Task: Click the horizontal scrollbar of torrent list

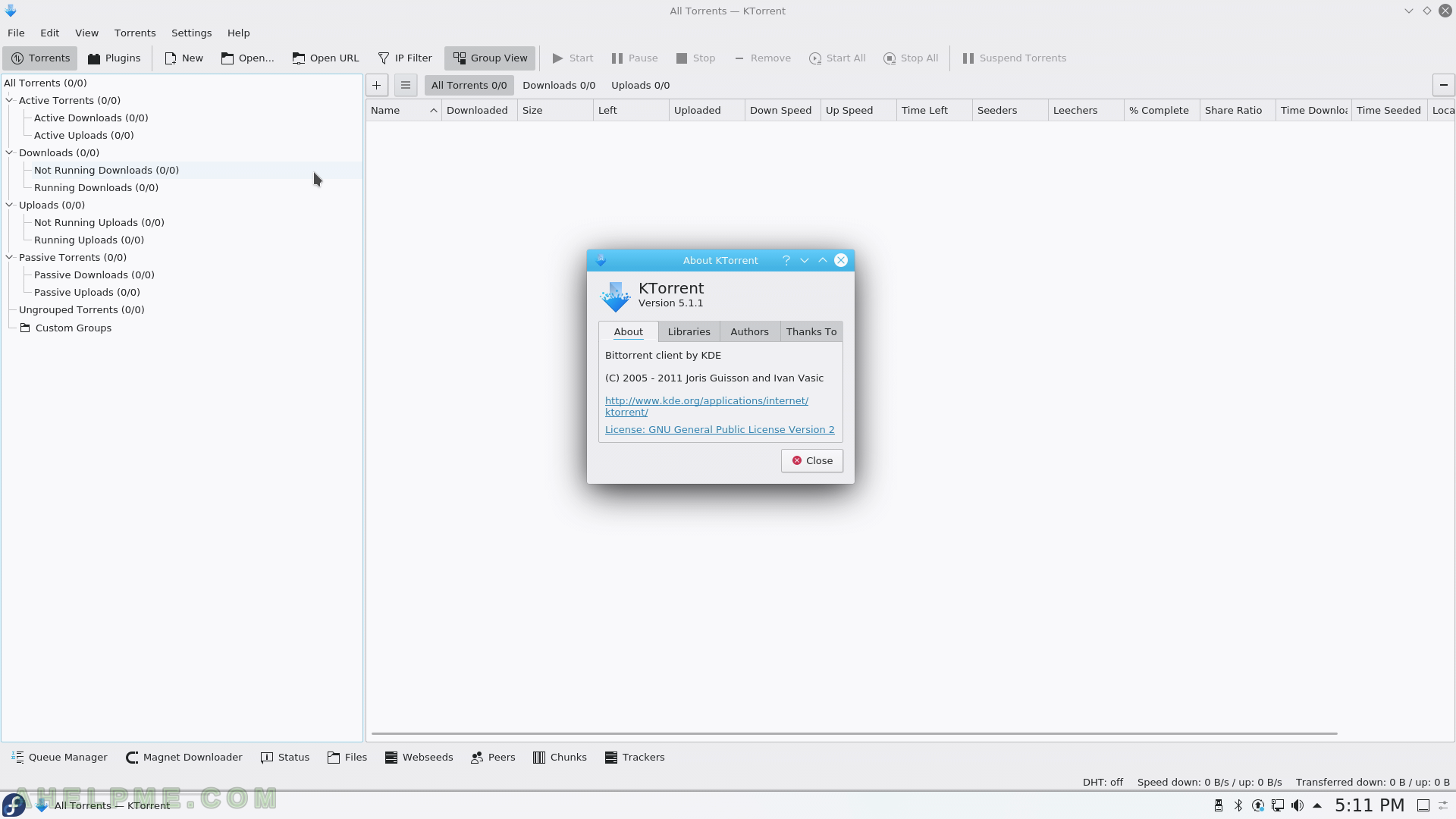Action: pos(854,733)
